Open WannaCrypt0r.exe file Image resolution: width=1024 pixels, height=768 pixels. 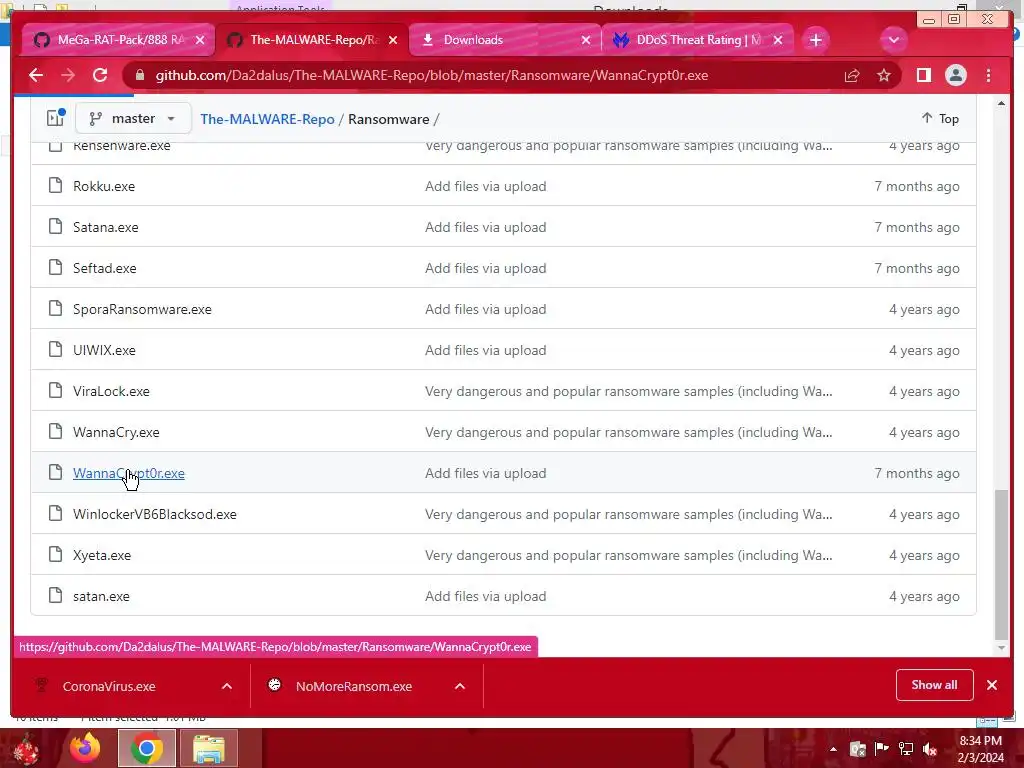[129, 473]
